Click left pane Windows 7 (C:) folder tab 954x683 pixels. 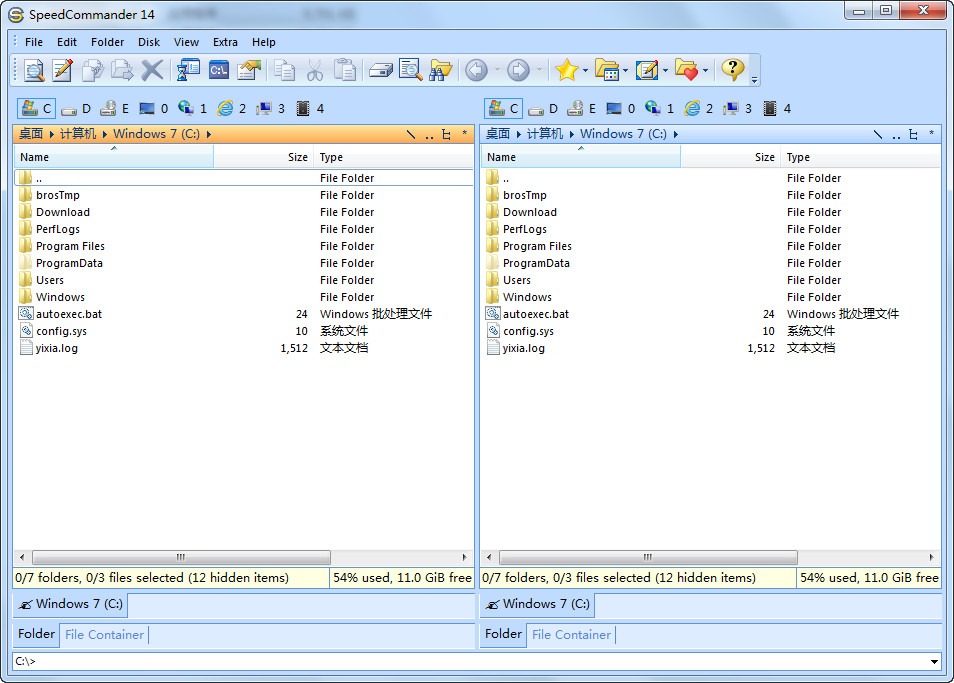coord(71,605)
